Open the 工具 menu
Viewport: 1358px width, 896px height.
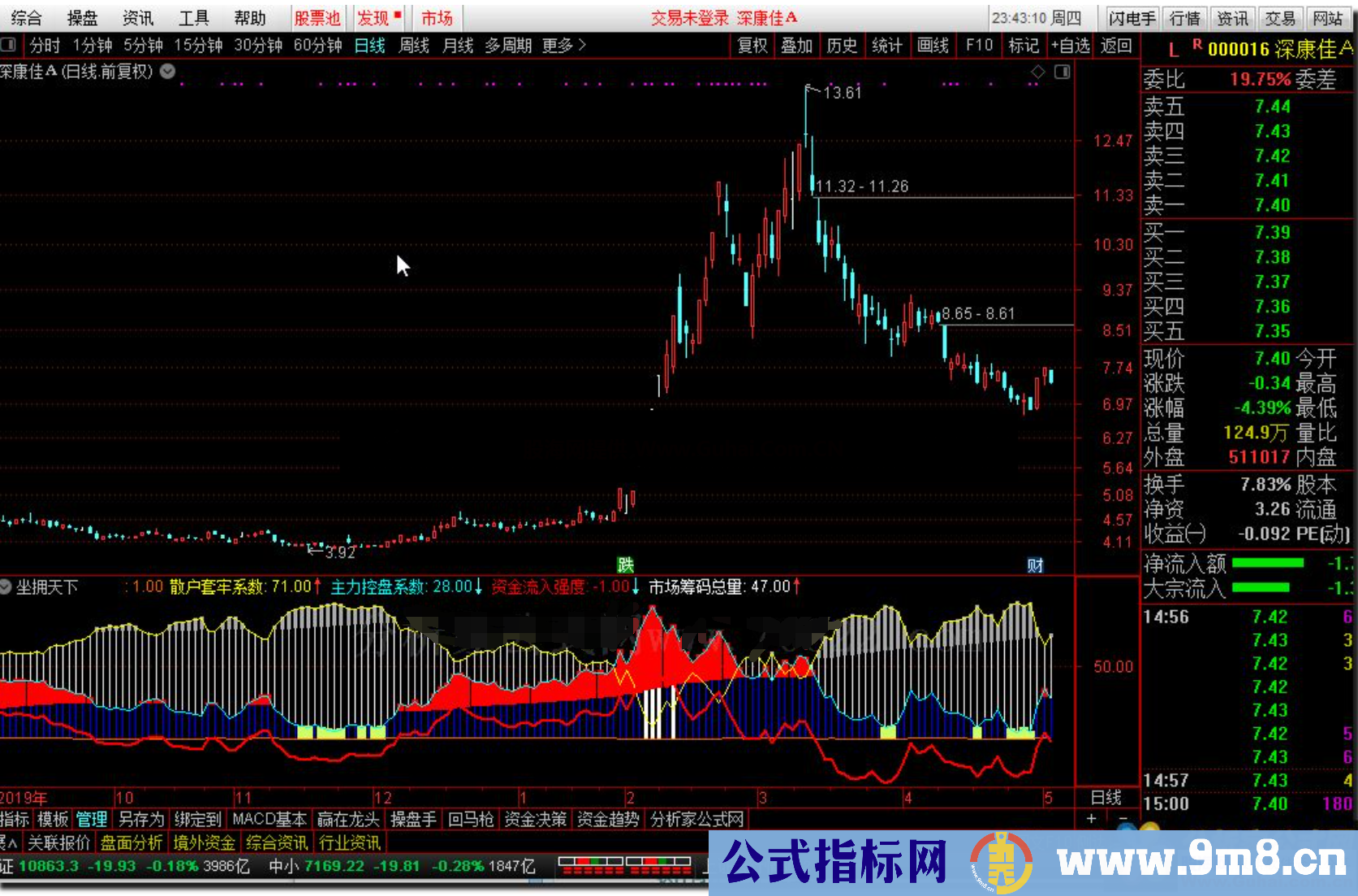tap(192, 17)
